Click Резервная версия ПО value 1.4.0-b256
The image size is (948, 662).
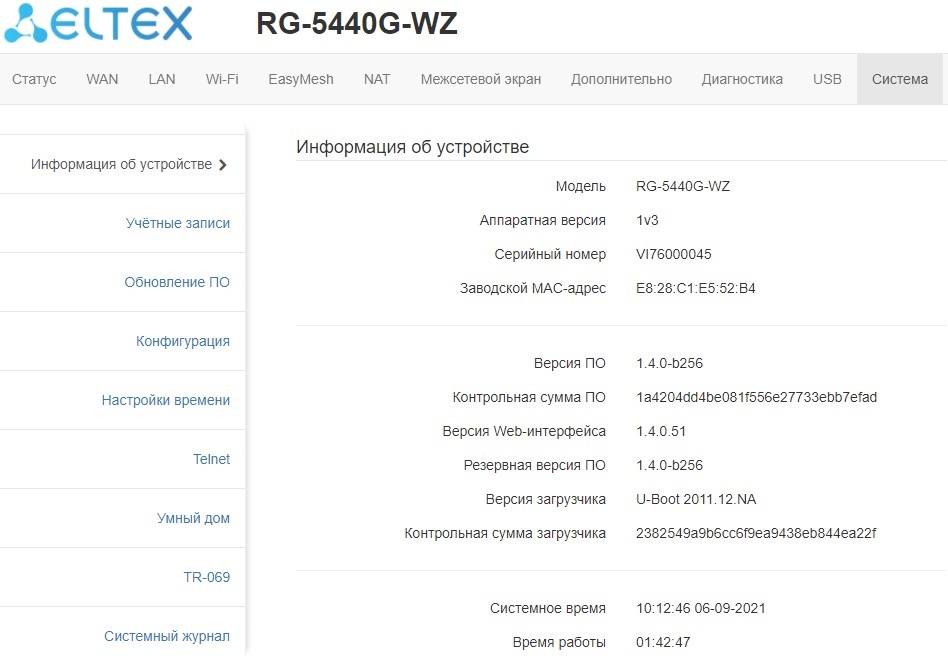[669, 466]
